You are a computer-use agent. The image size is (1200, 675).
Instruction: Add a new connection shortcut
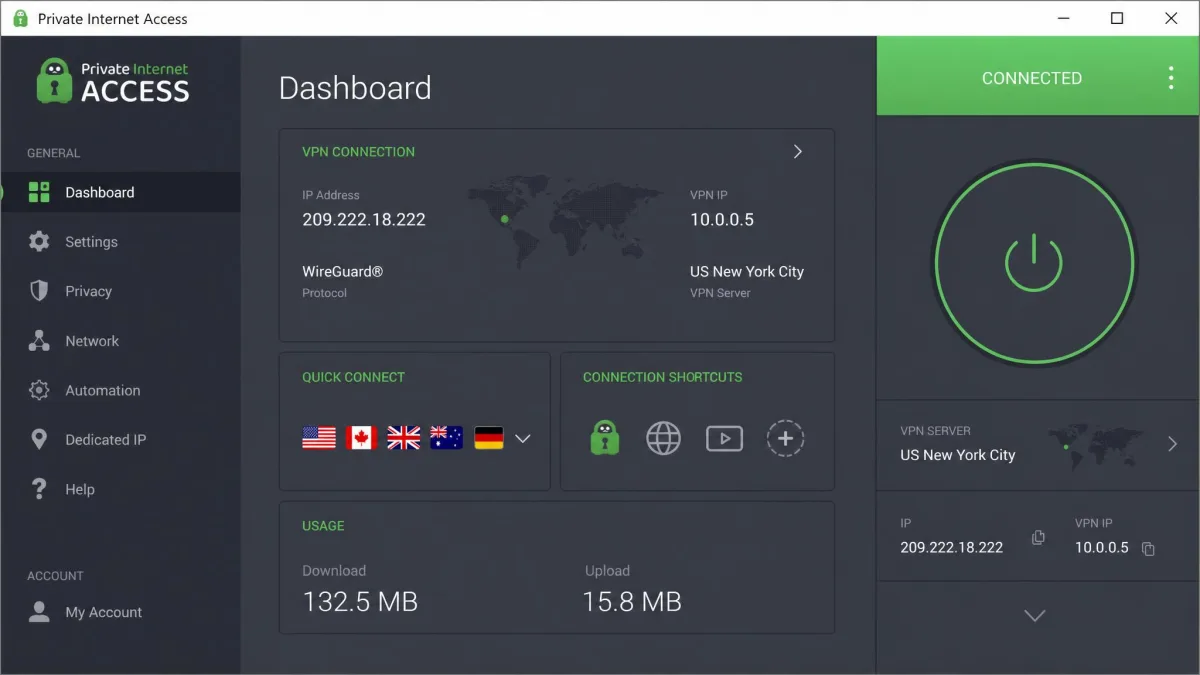785,438
